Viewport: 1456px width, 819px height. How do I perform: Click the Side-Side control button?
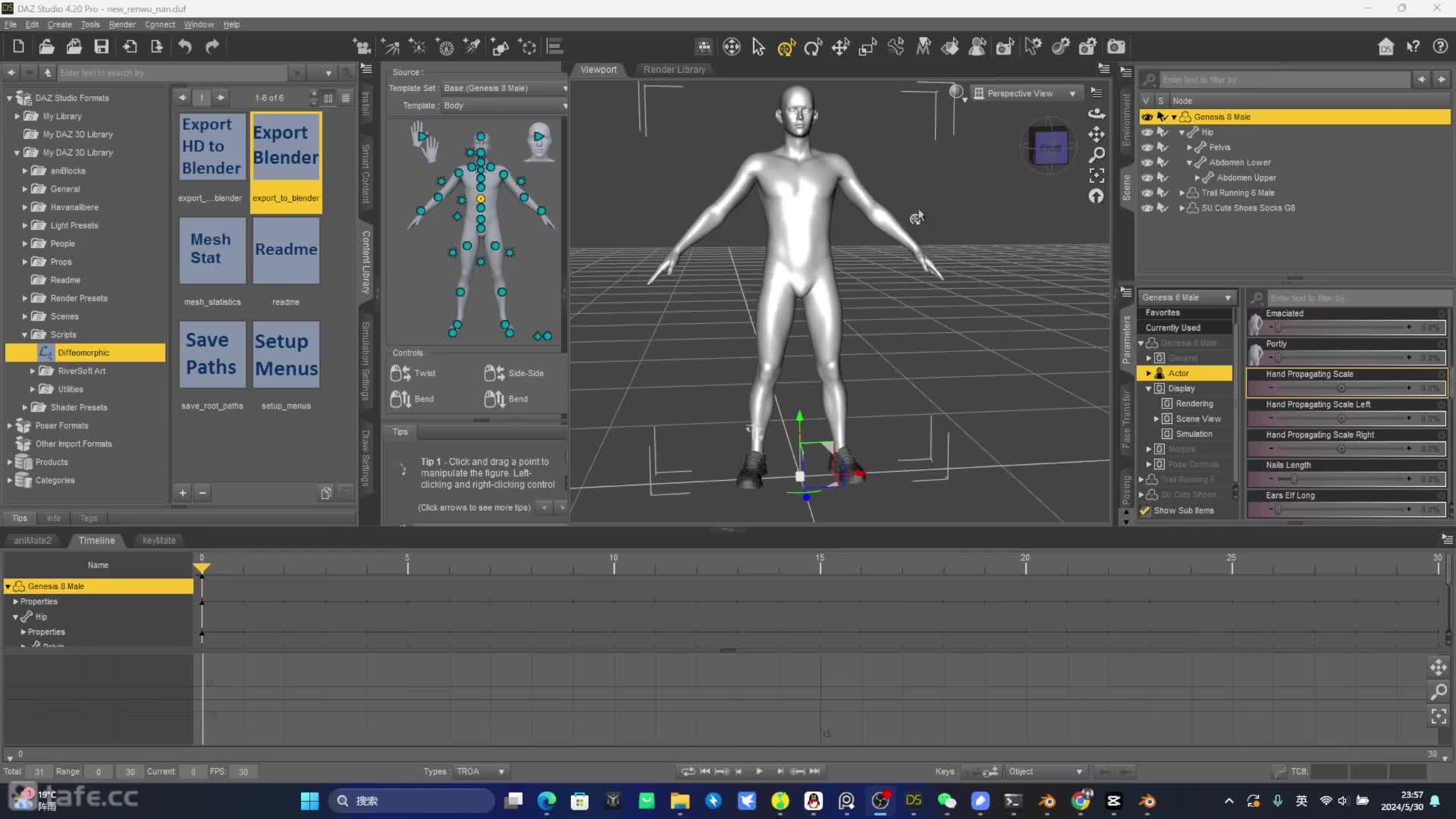[514, 373]
